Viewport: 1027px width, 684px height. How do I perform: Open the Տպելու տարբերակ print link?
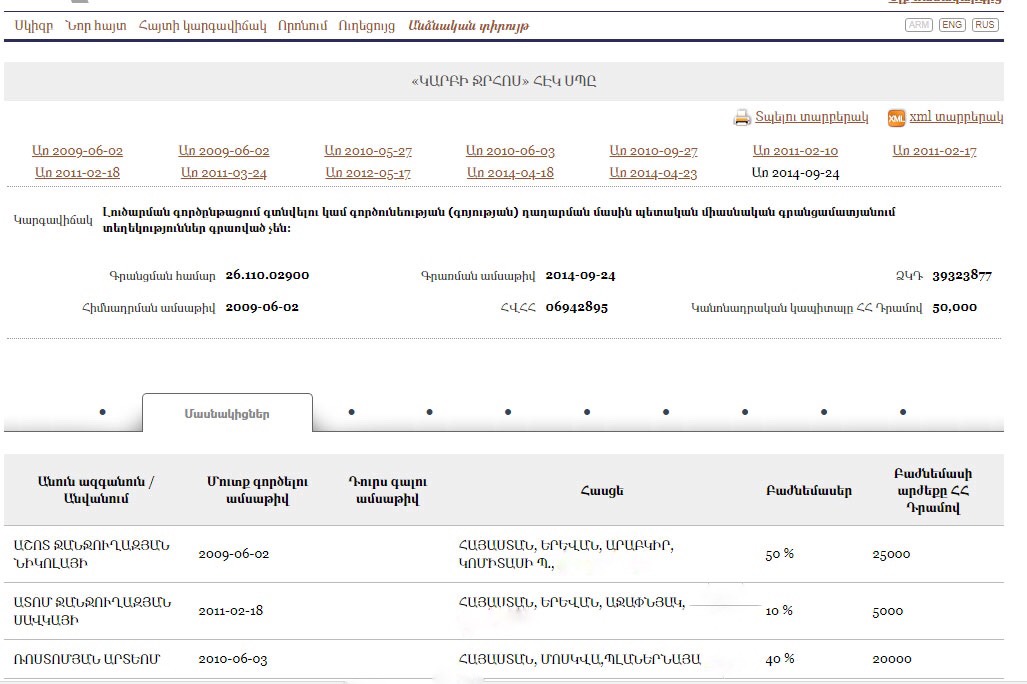pos(812,117)
